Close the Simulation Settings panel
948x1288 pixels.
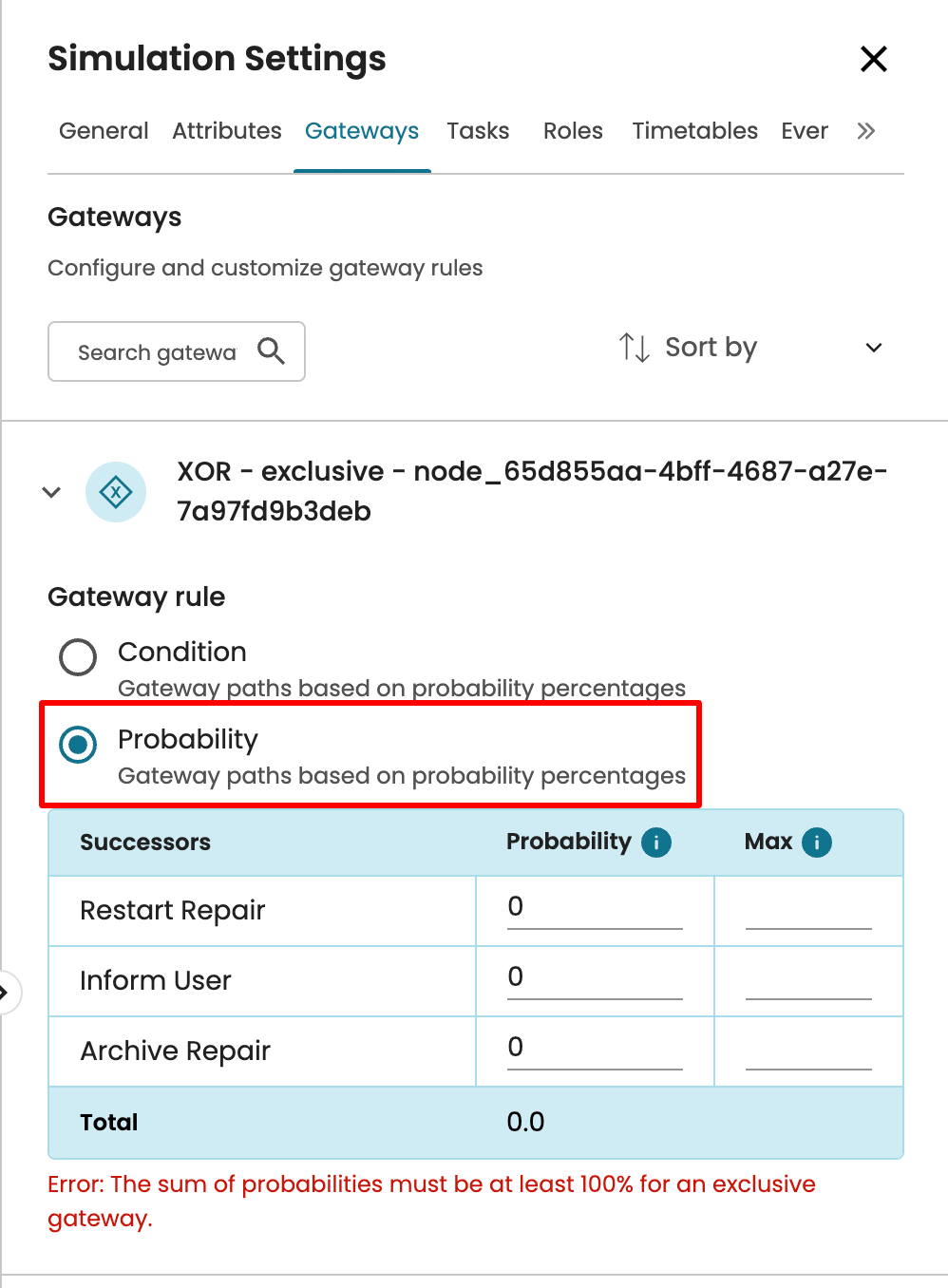click(873, 59)
